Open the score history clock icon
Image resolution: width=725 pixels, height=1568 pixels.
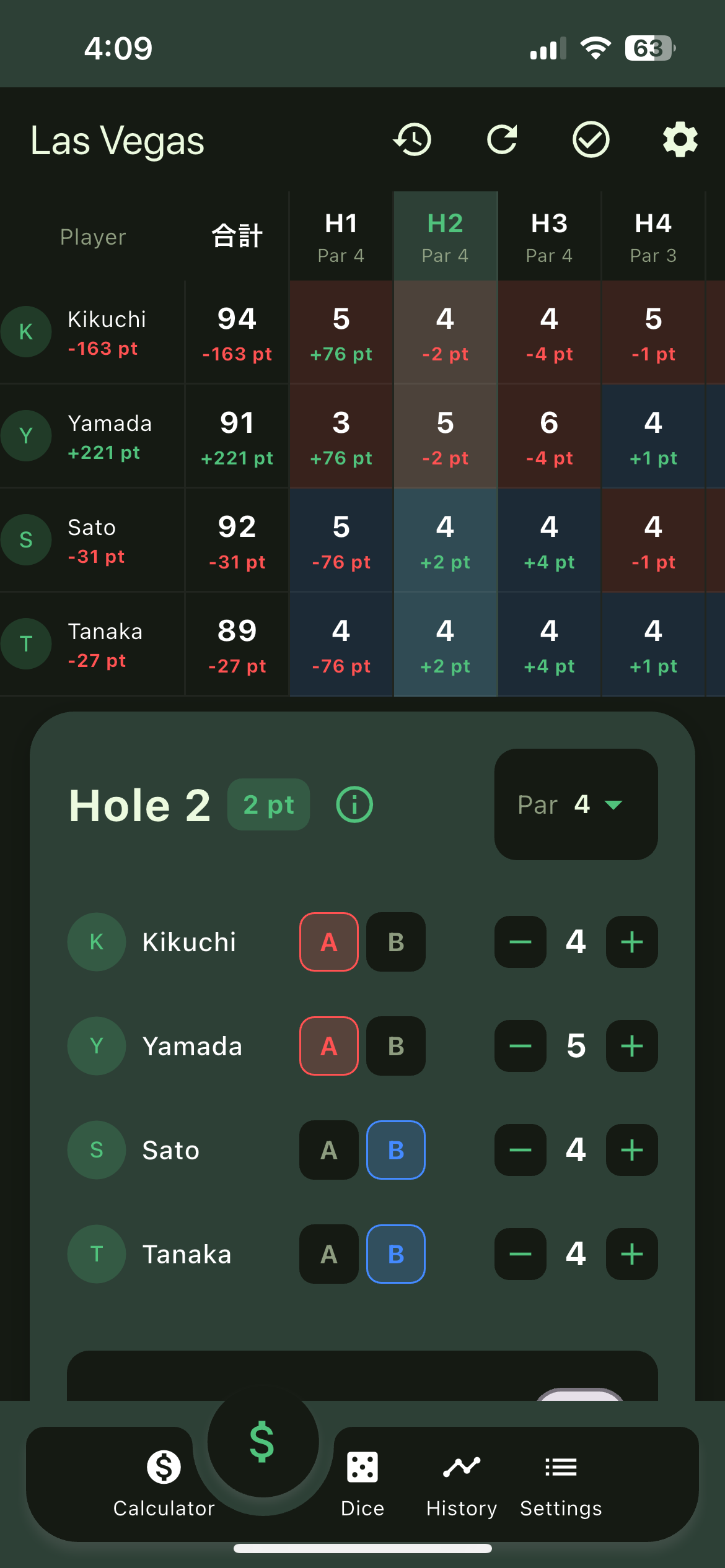tap(413, 140)
